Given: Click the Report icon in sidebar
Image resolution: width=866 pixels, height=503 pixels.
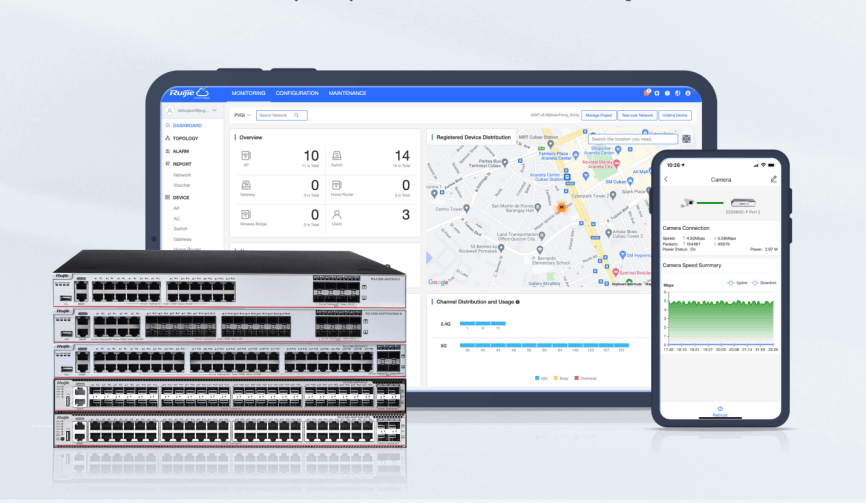Looking at the screenshot, I should (168, 163).
